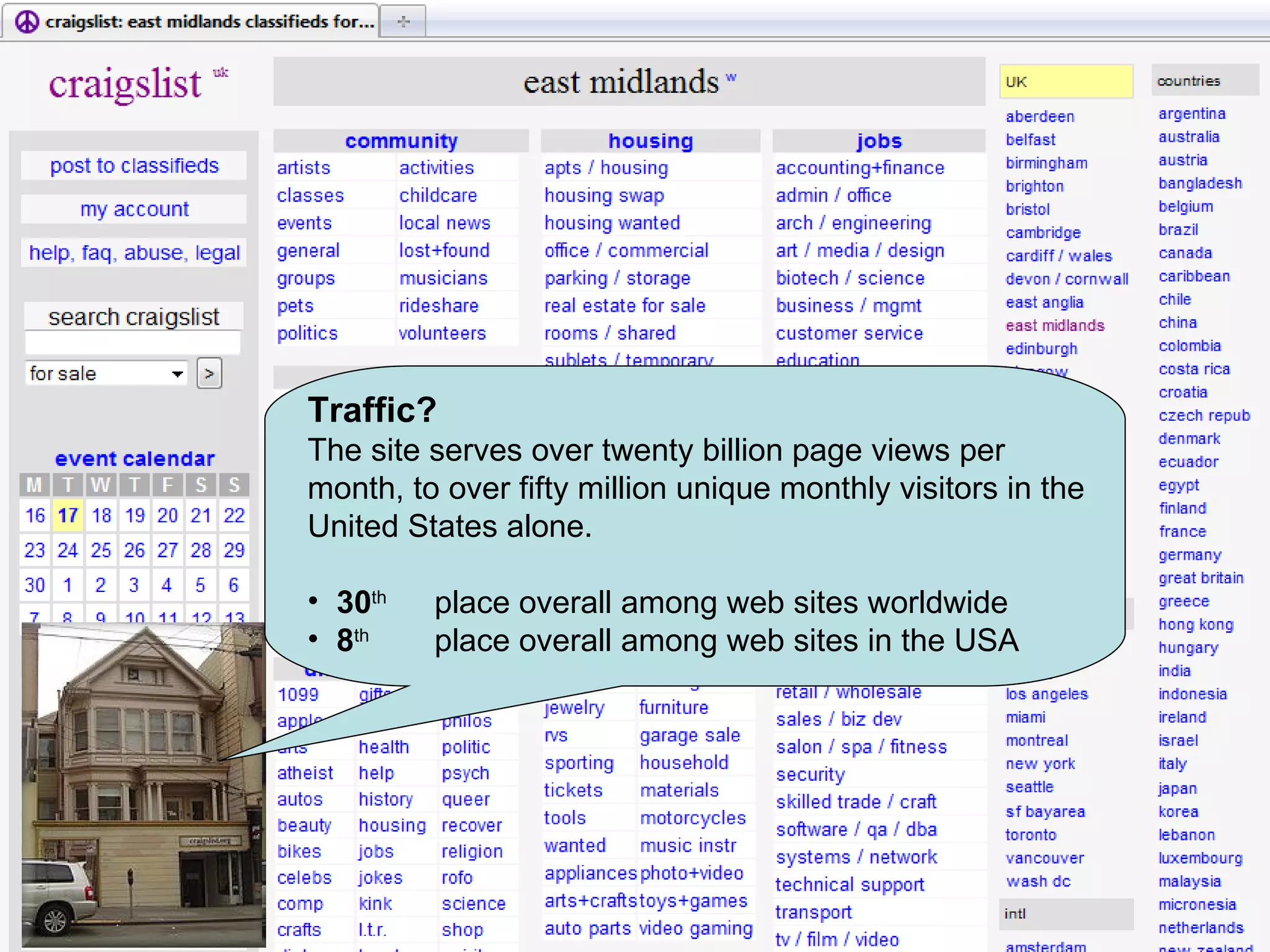Choose argentina from countries list
The height and width of the screenshot is (952, 1270).
1191,114
